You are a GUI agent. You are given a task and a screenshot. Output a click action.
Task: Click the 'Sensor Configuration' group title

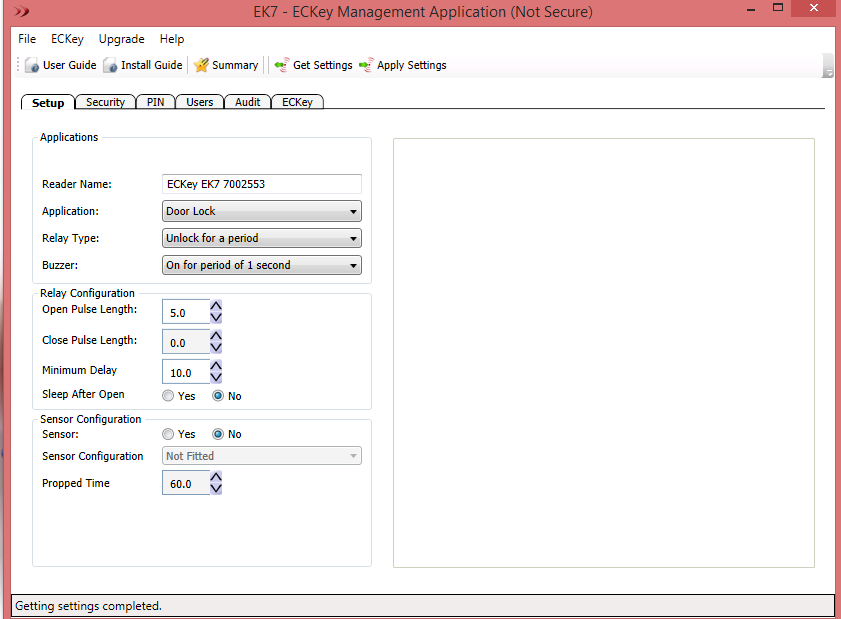click(91, 419)
